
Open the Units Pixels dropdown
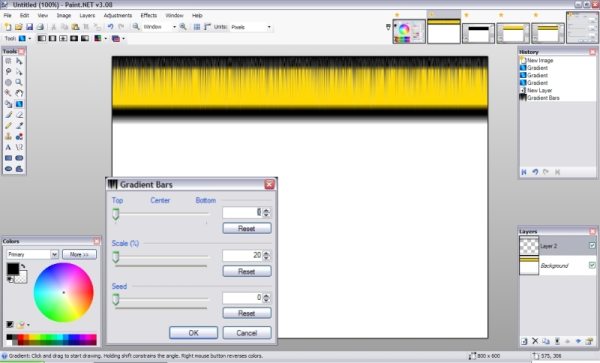click(x=251, y=27)
